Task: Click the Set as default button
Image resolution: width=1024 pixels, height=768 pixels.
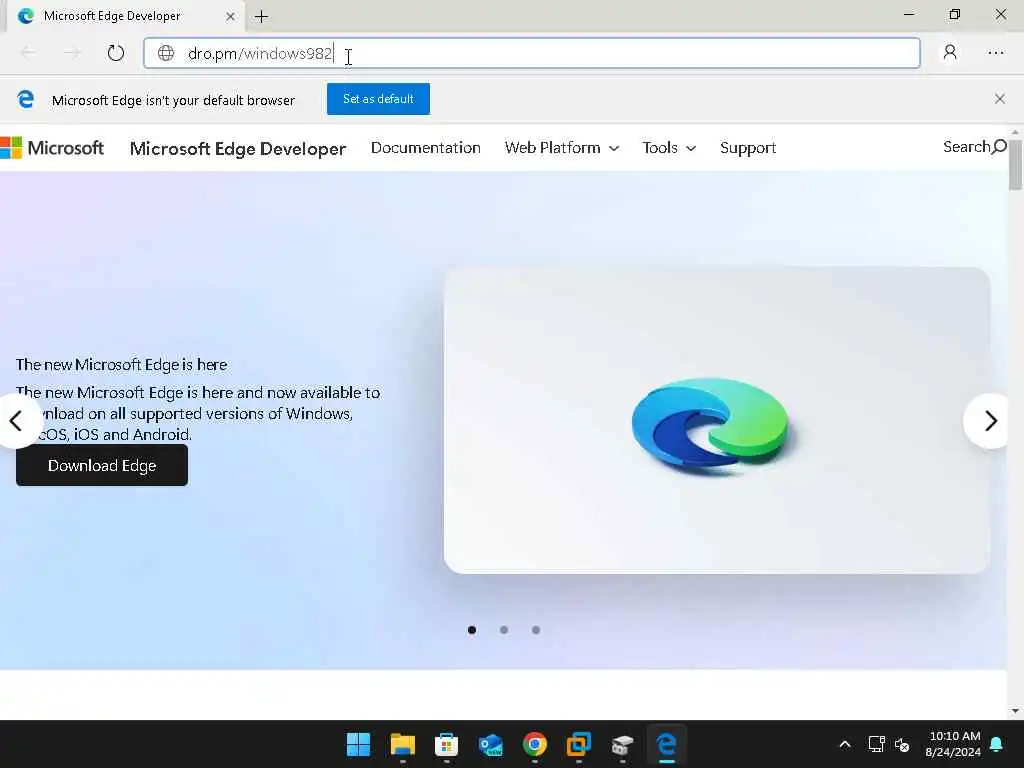Action: [378, 99]
